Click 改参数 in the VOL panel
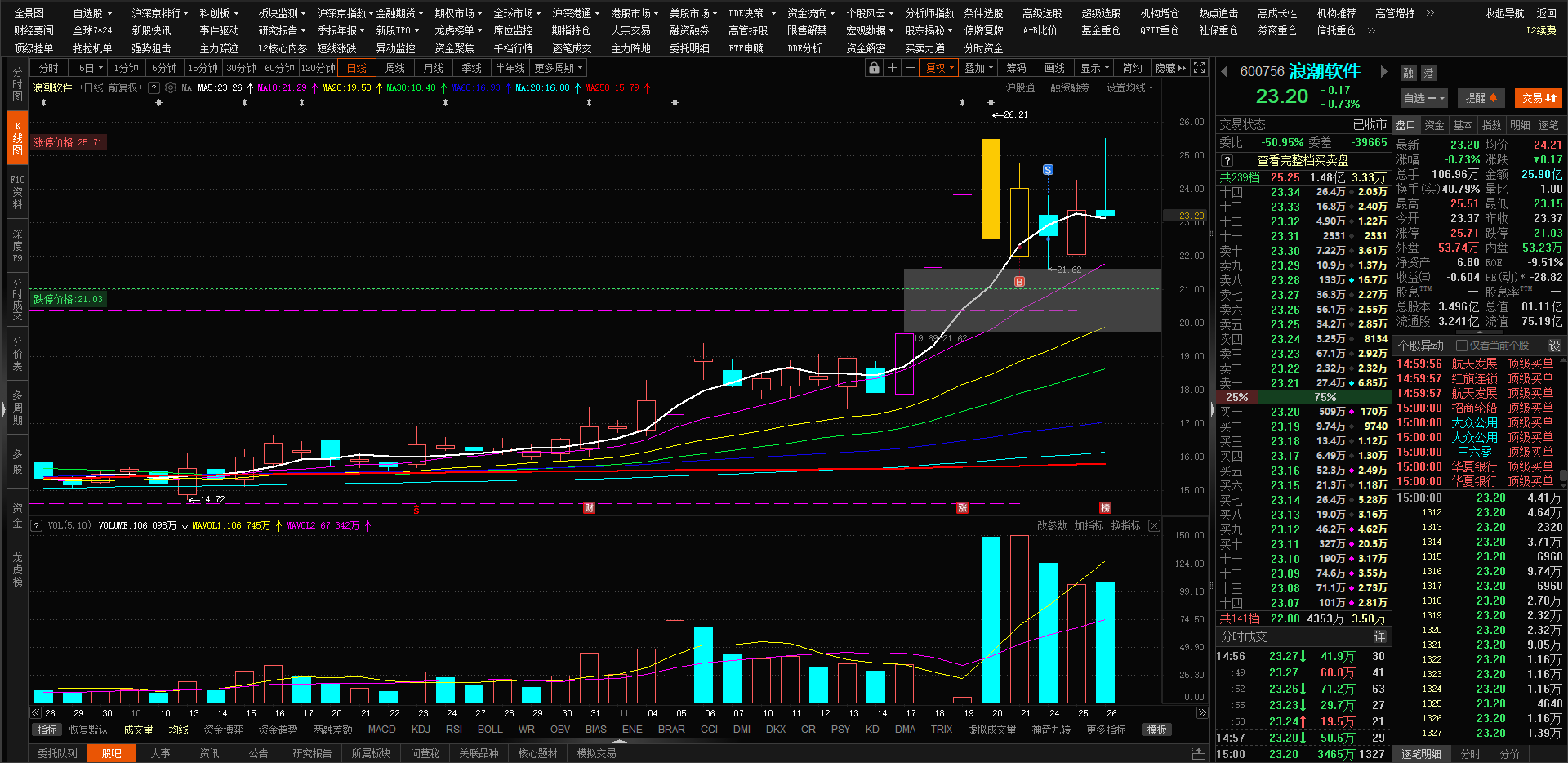Viewport: 1568px width, 763px height. click(1052, 525)
